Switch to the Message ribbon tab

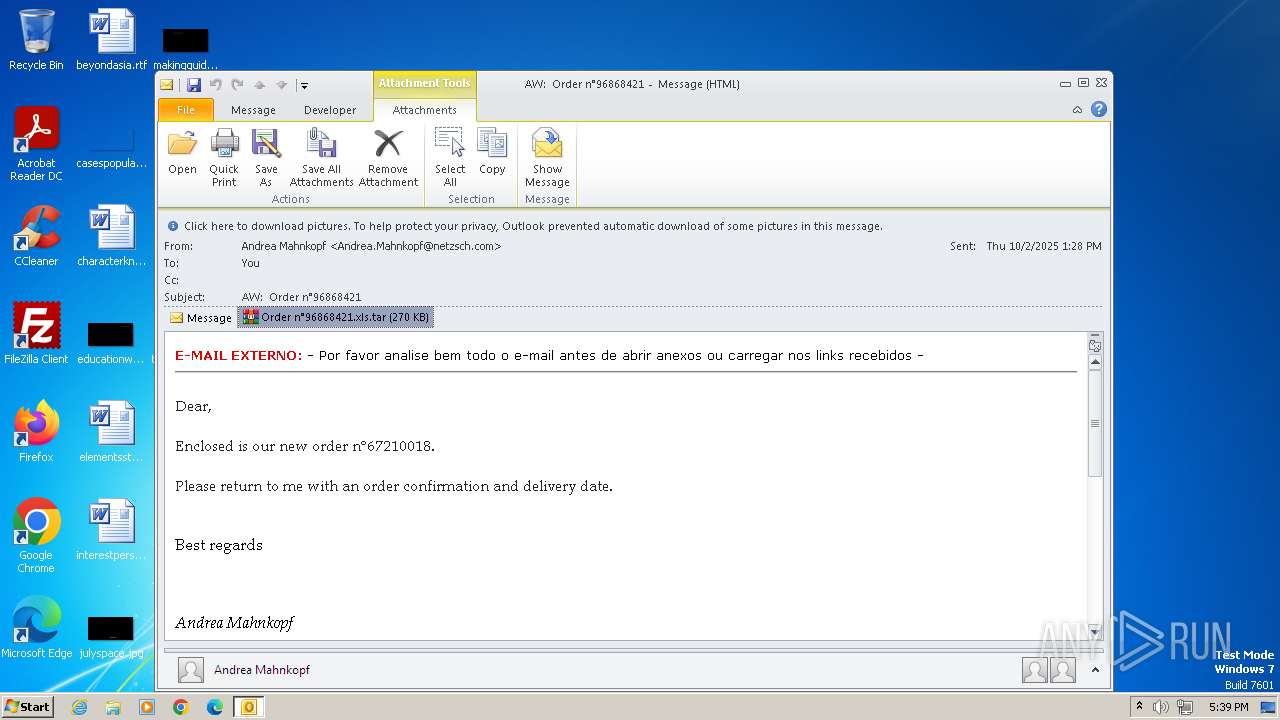click(x=253, y=110)
